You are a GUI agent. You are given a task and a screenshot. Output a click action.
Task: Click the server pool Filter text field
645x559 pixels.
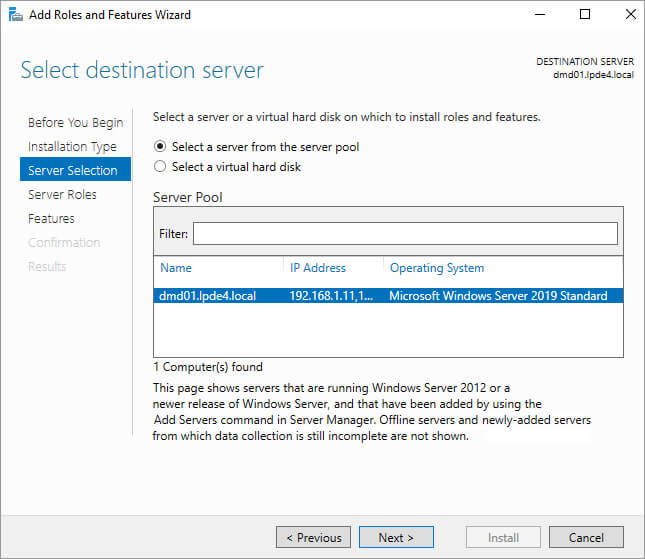[404, 234]
